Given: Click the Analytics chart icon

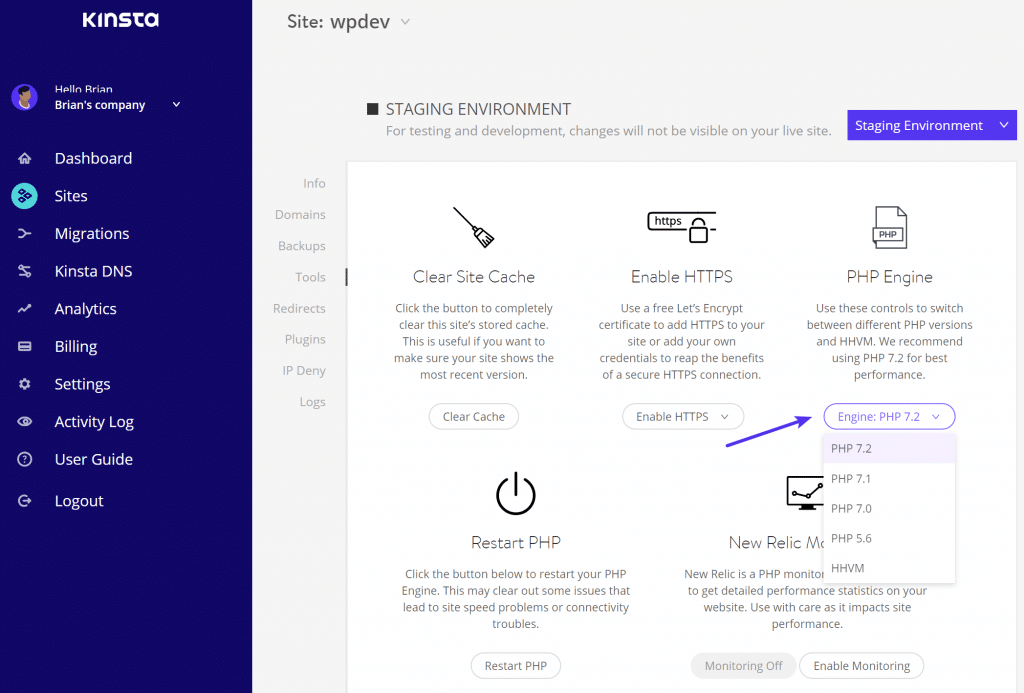Looking at the screenshot, I should [x=25, y=308].
